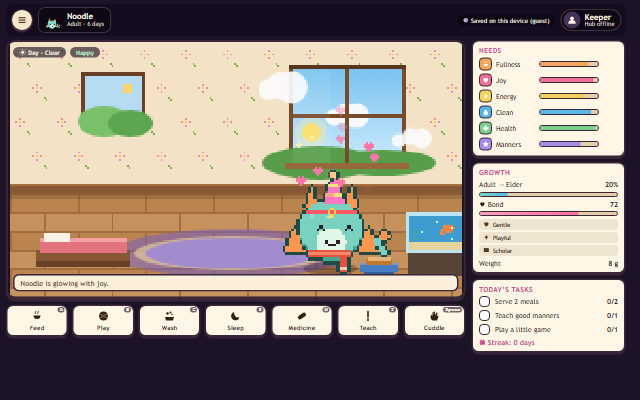
Task: Check the Serve 2 meals task
Action: 484,302
